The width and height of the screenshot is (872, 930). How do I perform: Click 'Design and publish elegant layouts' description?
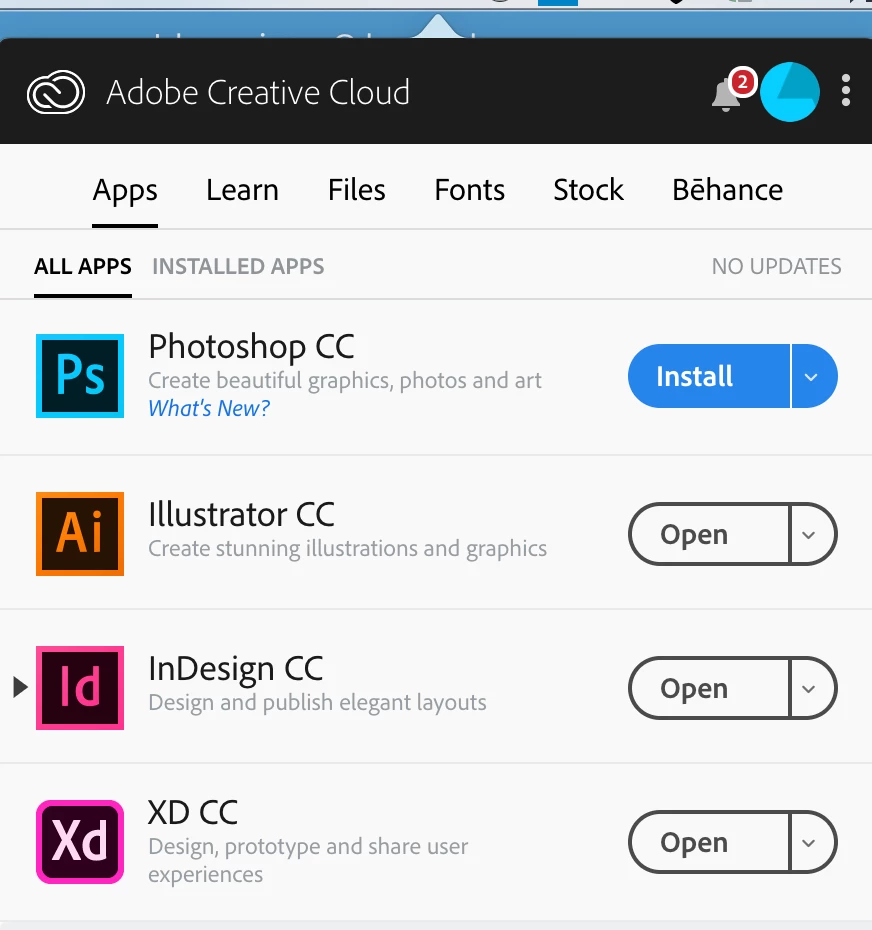tap(317, 703)
